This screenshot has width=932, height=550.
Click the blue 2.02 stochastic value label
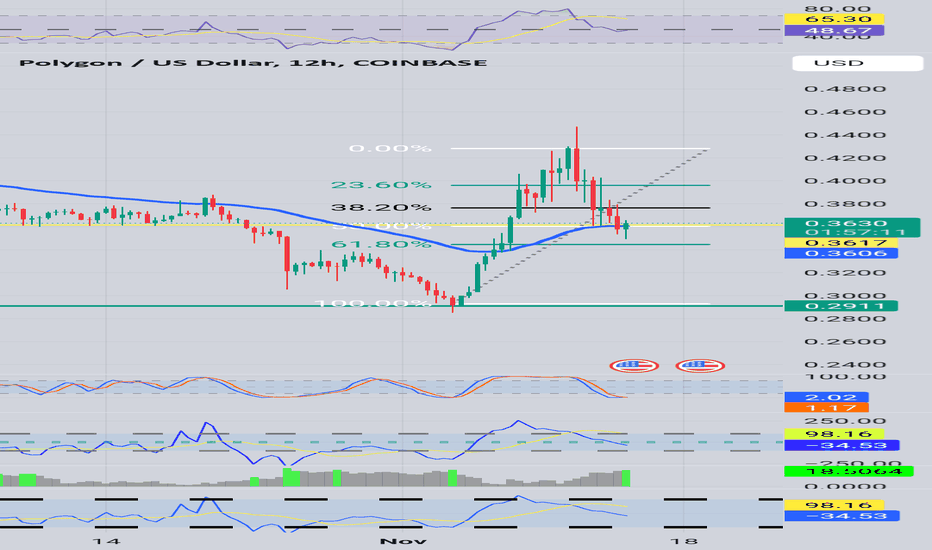[x=826, y=397]
